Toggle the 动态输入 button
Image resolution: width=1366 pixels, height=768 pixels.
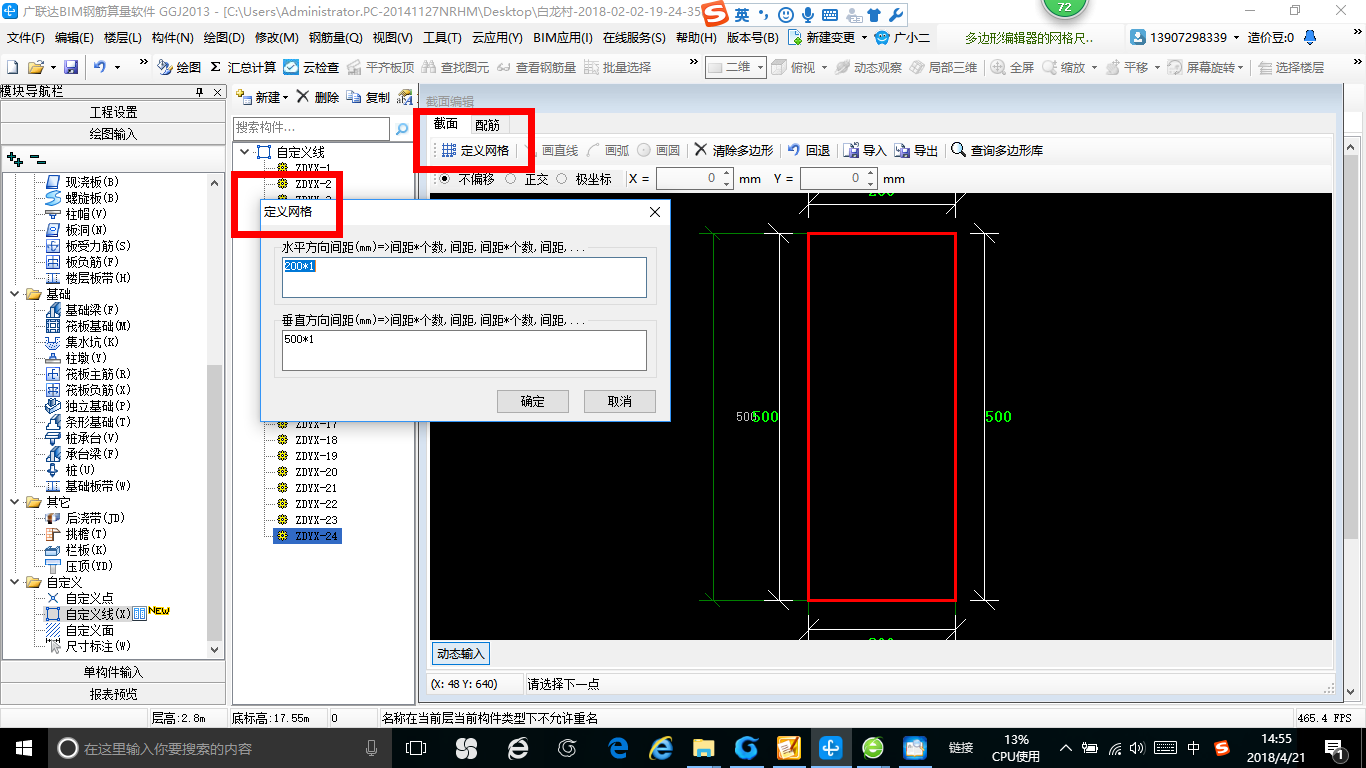tap(460, 654)
